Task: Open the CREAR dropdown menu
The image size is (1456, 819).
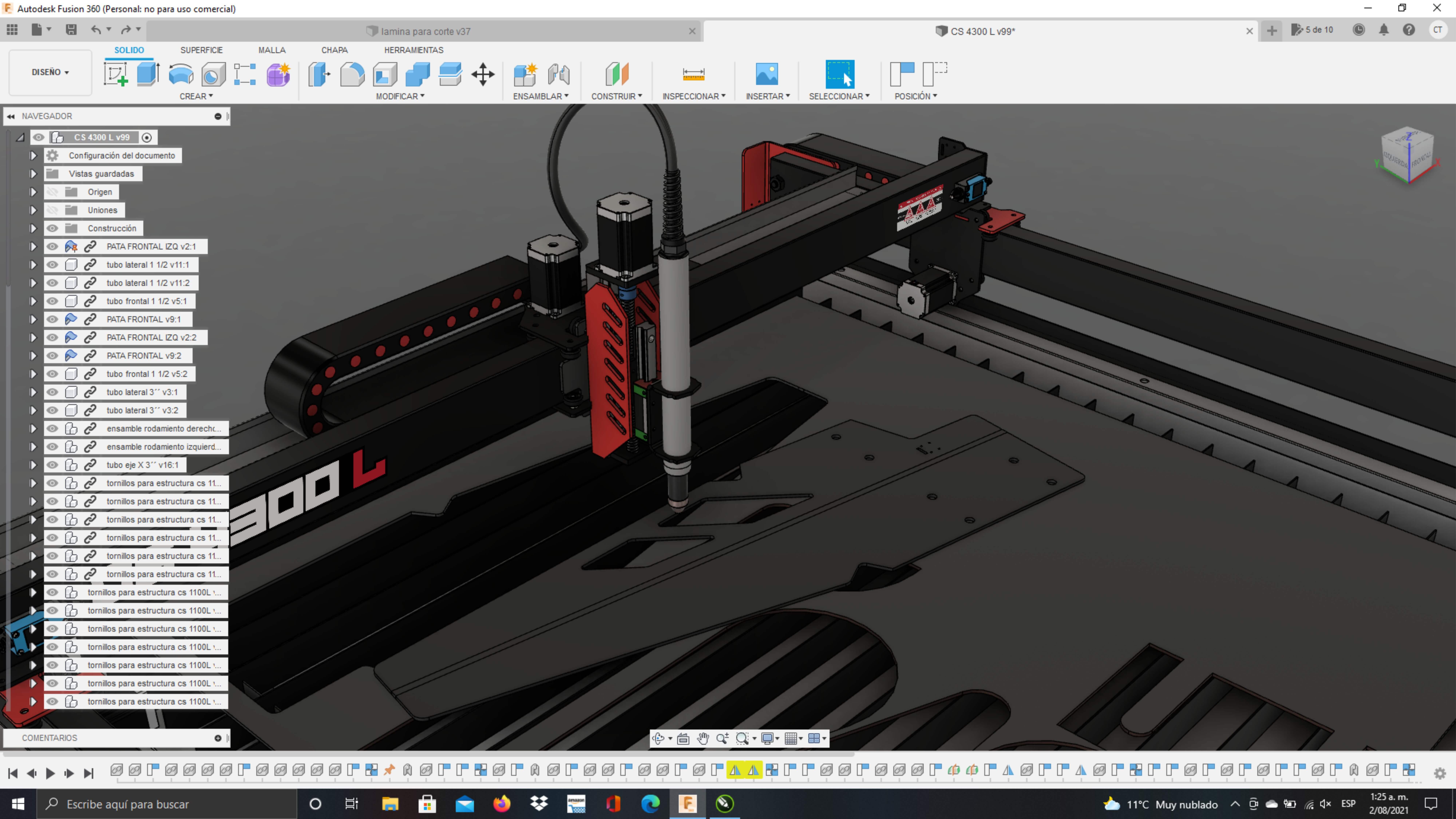Action: click(x=196, y=96)
